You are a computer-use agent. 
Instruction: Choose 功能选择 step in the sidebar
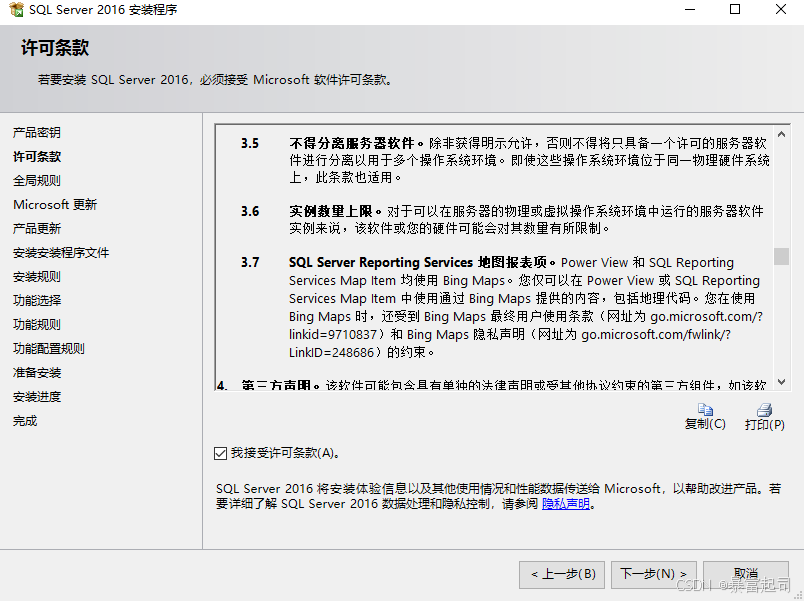click(x=37, y=301)
